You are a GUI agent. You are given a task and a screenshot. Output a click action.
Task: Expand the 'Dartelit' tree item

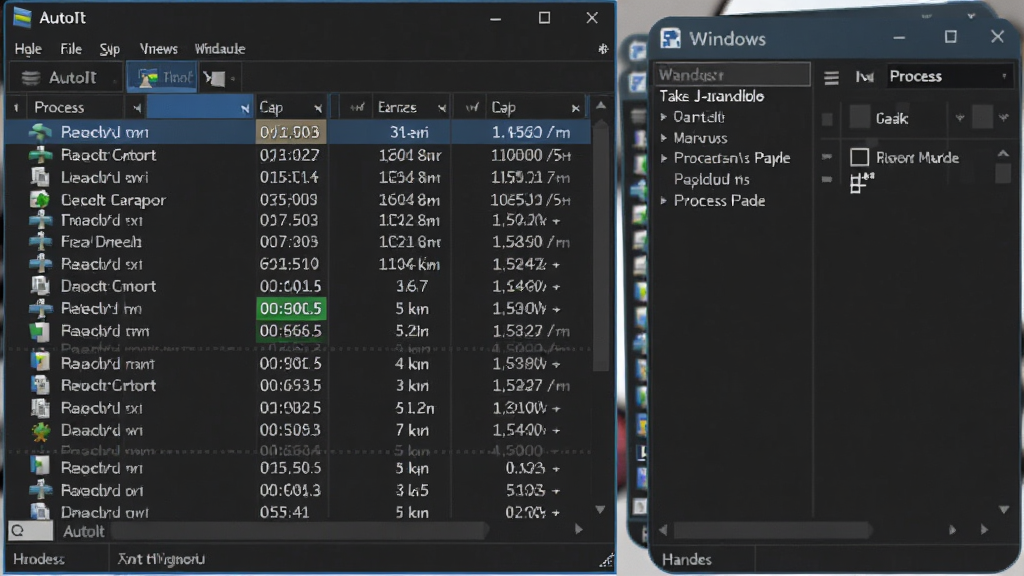(x=664, y=117)
